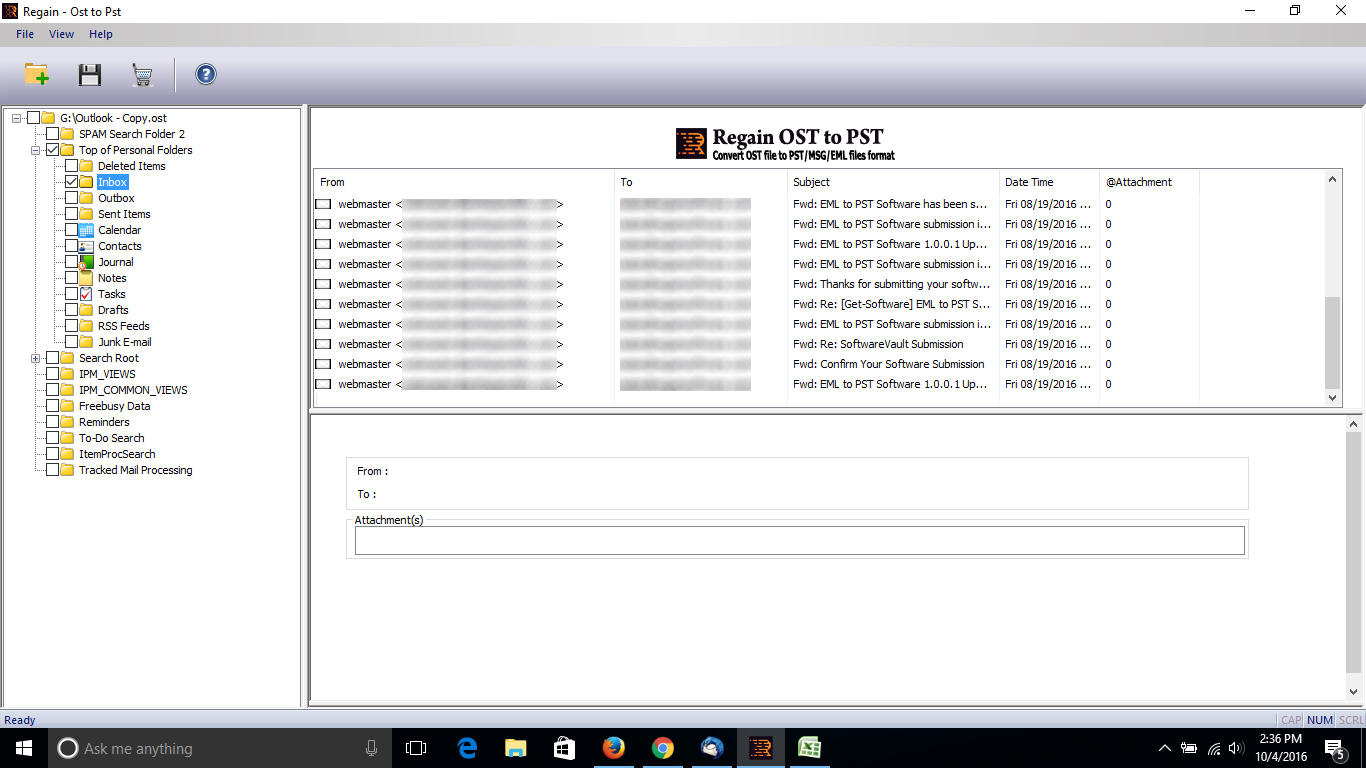Open Thunderbird from taskbar
The height and width of the screenshot is (768, 1366).
[x=711, y=748]
